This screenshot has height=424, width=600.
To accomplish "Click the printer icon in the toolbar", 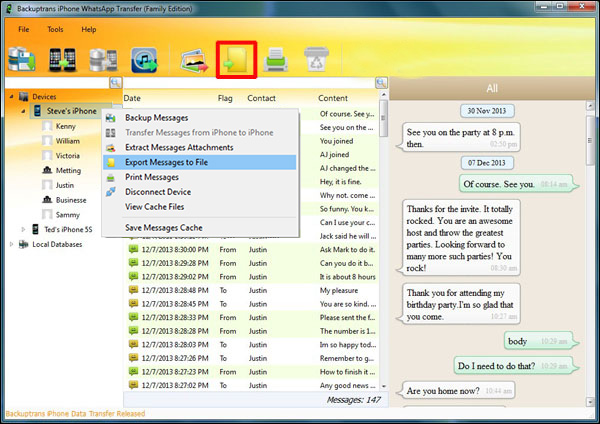I will click(x=277, y=61).
